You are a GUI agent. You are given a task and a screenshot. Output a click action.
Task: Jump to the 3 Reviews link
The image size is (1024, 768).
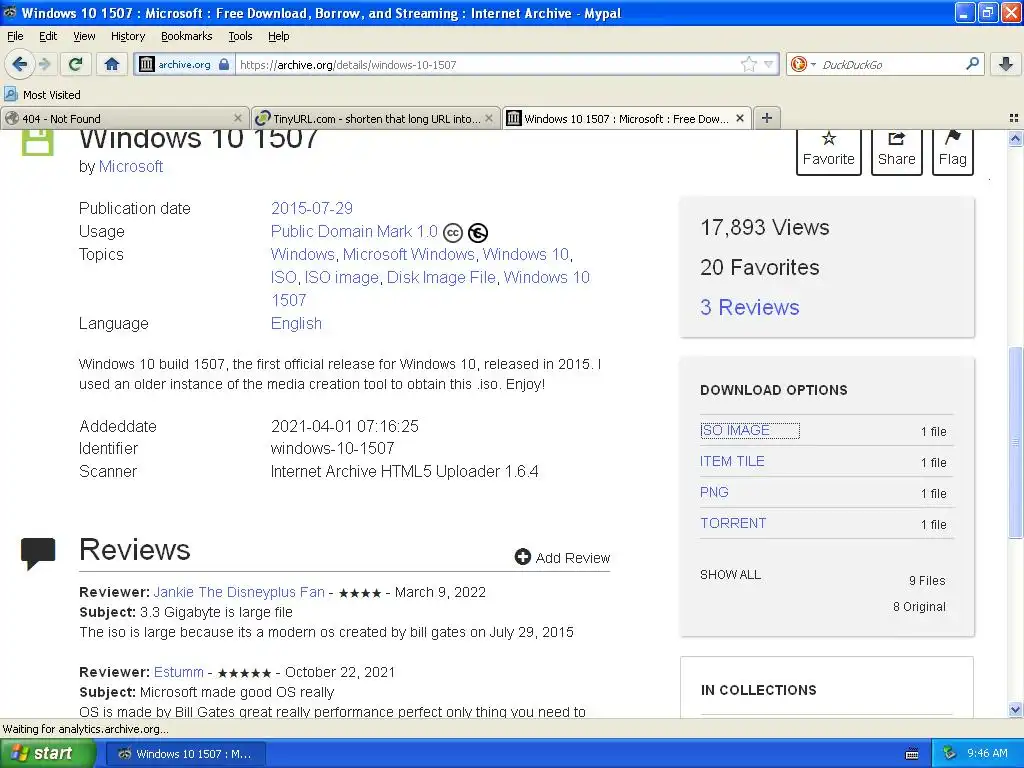coord(750,307)
